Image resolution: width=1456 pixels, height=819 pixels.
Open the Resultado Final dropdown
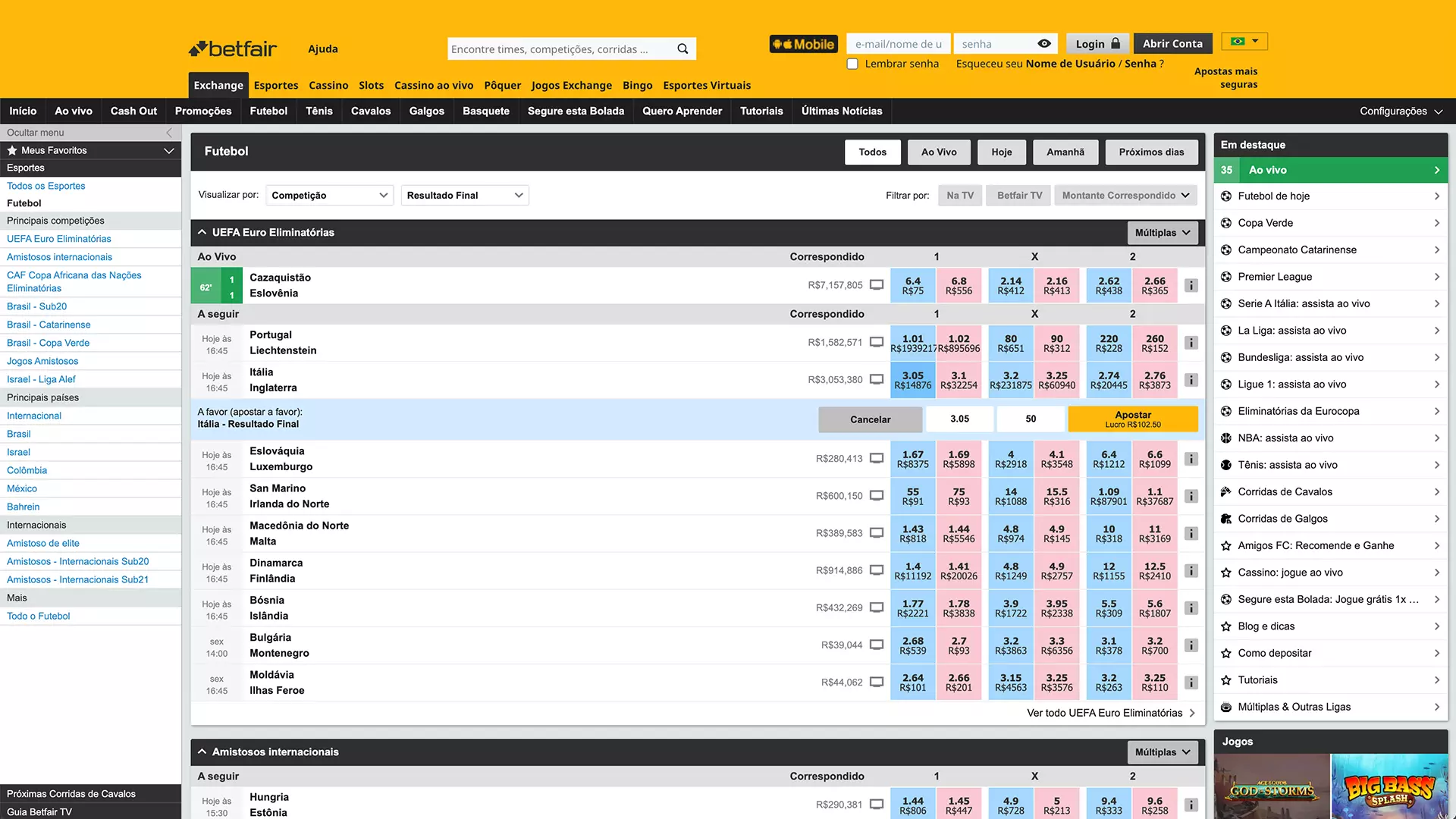tap(464, 196)
